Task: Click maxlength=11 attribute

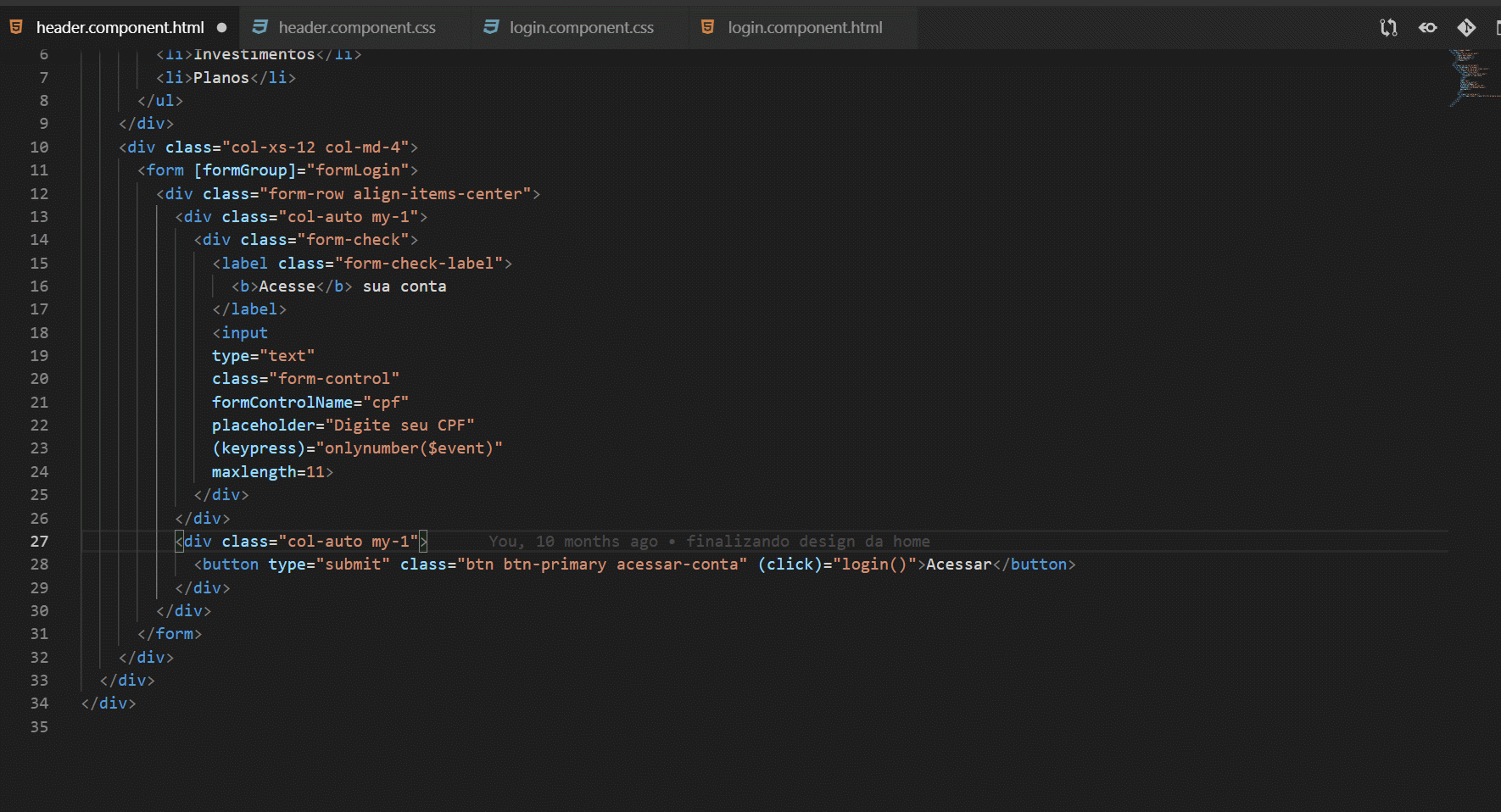Action: pos(269,471)
